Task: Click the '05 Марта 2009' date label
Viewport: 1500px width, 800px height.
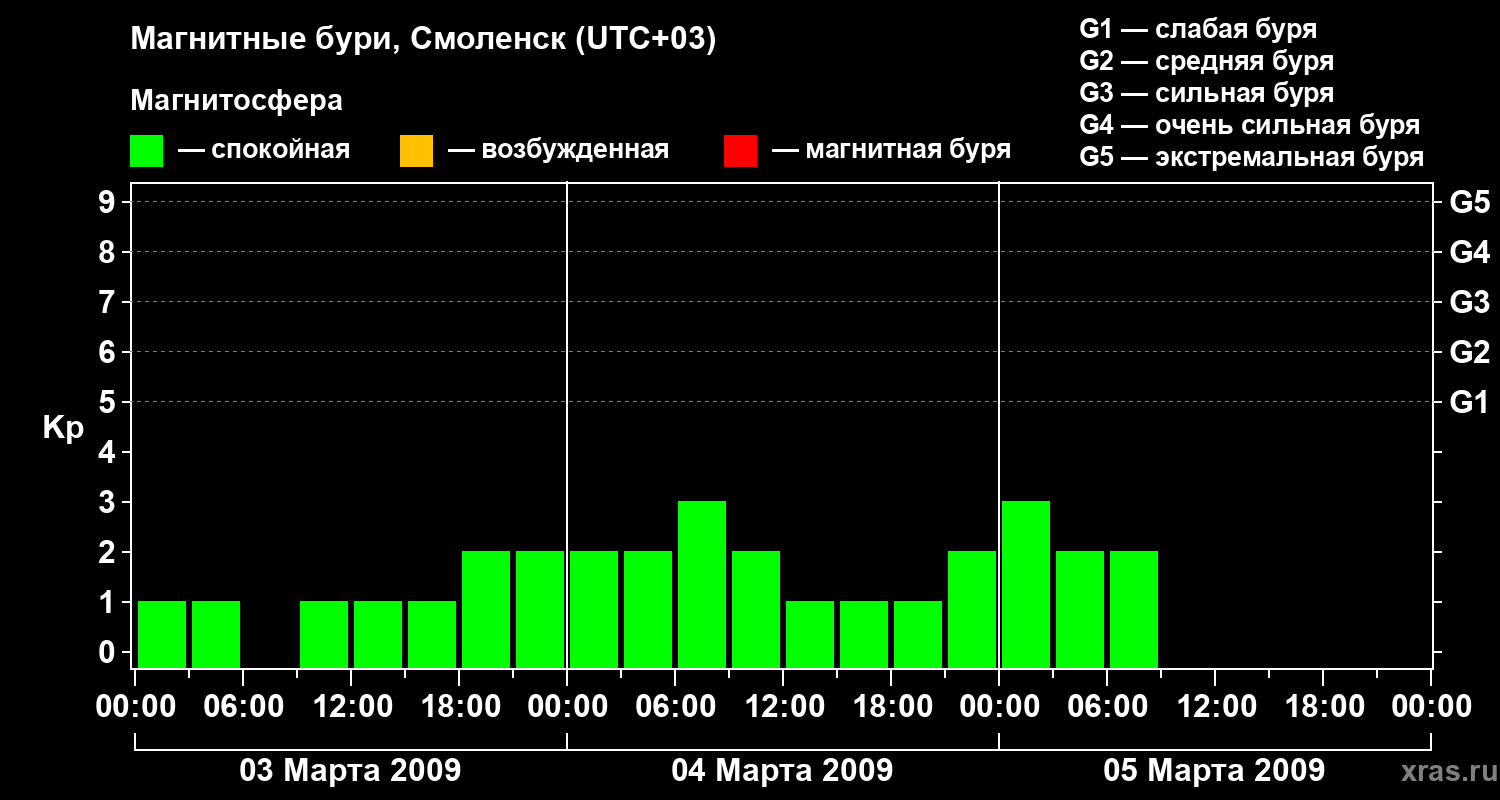Action: point(1214,770)
